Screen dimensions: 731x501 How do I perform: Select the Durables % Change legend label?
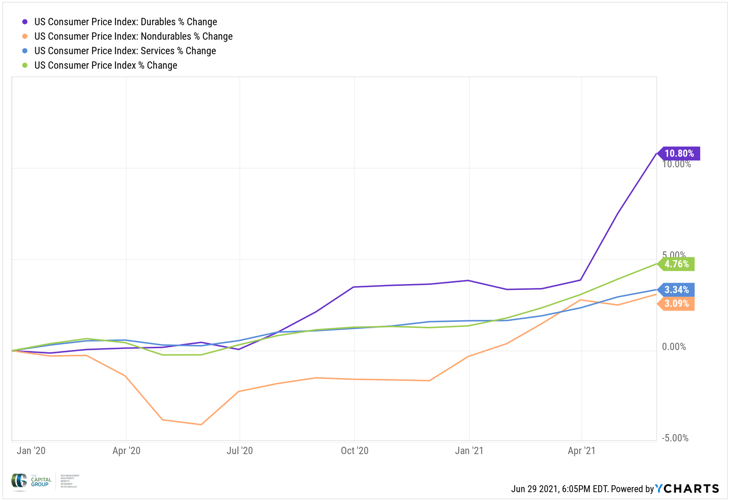pos(125,22)
